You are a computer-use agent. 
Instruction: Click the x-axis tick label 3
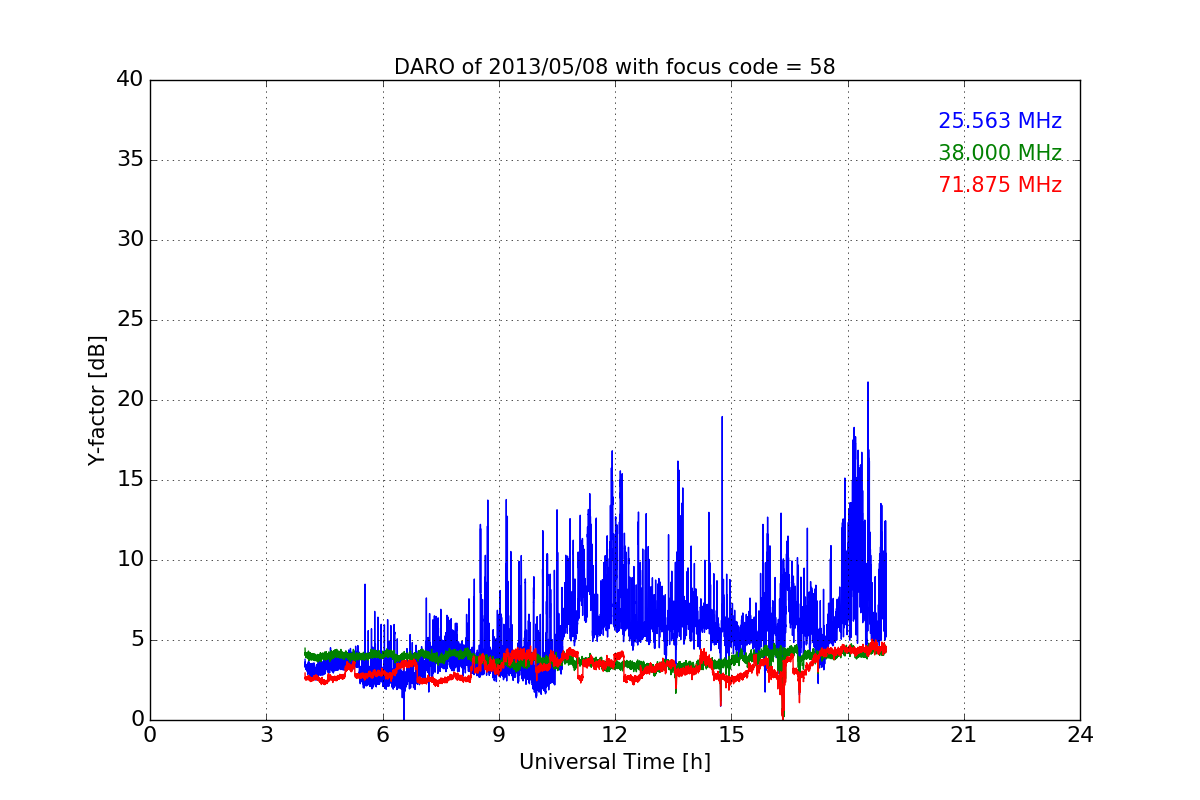266,735
